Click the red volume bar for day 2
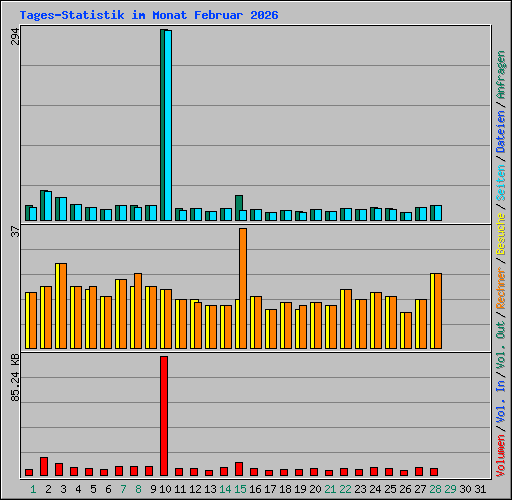This screenshot has height=500, width=512. tap(44, 466)
